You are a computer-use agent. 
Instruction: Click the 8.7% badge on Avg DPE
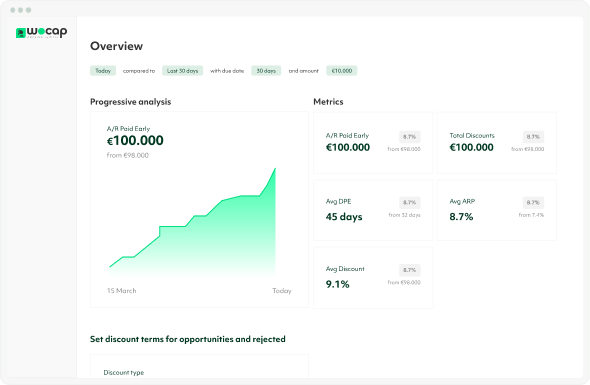[x=410, y=202]
